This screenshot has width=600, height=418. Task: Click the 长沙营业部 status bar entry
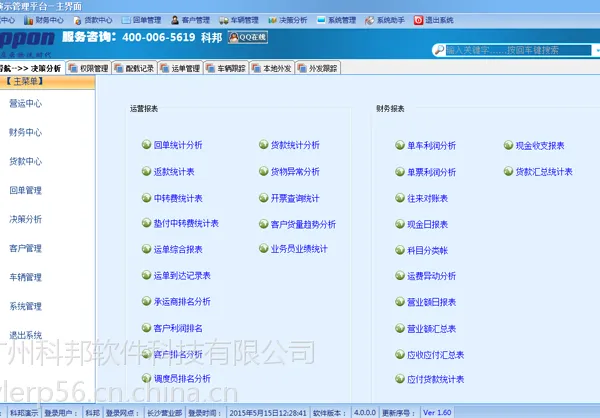point(165,413)
